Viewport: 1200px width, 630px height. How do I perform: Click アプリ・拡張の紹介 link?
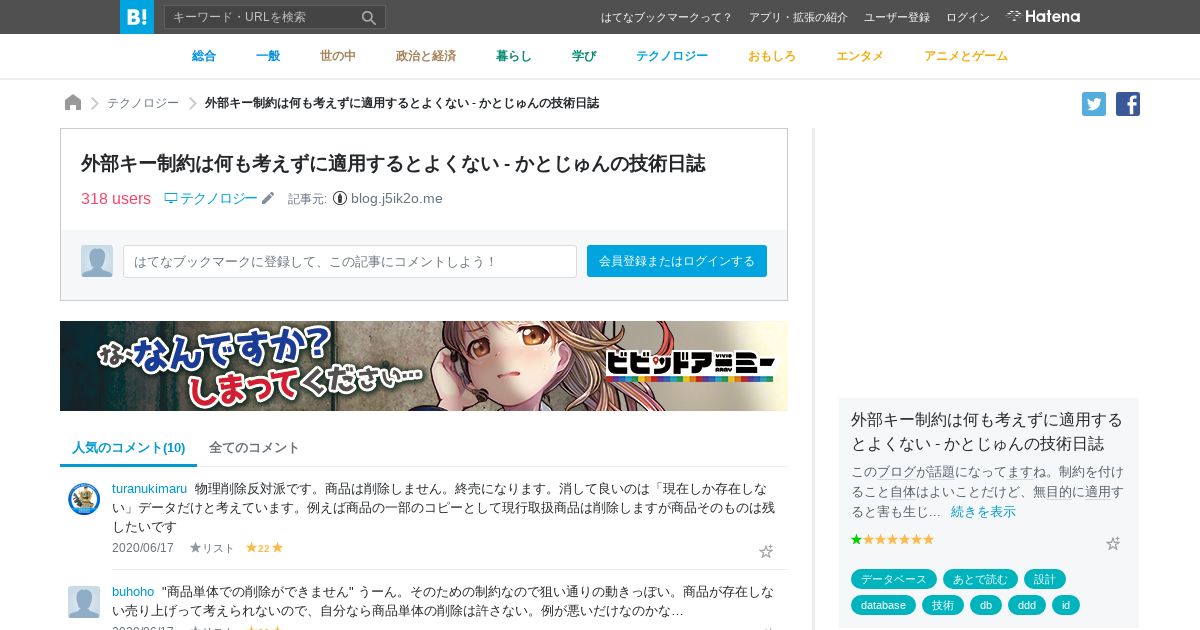(x=798, y=17)
